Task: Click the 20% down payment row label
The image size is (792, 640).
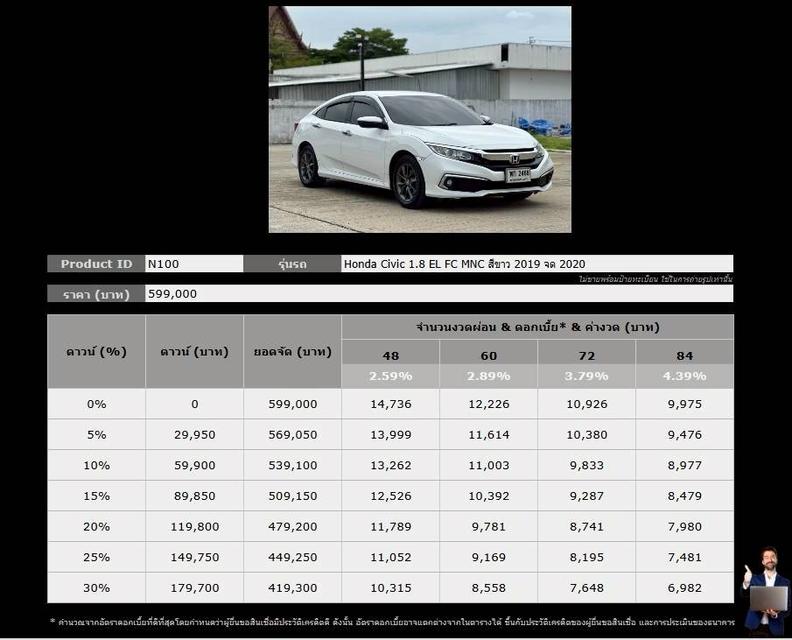Action: point(96,526)
